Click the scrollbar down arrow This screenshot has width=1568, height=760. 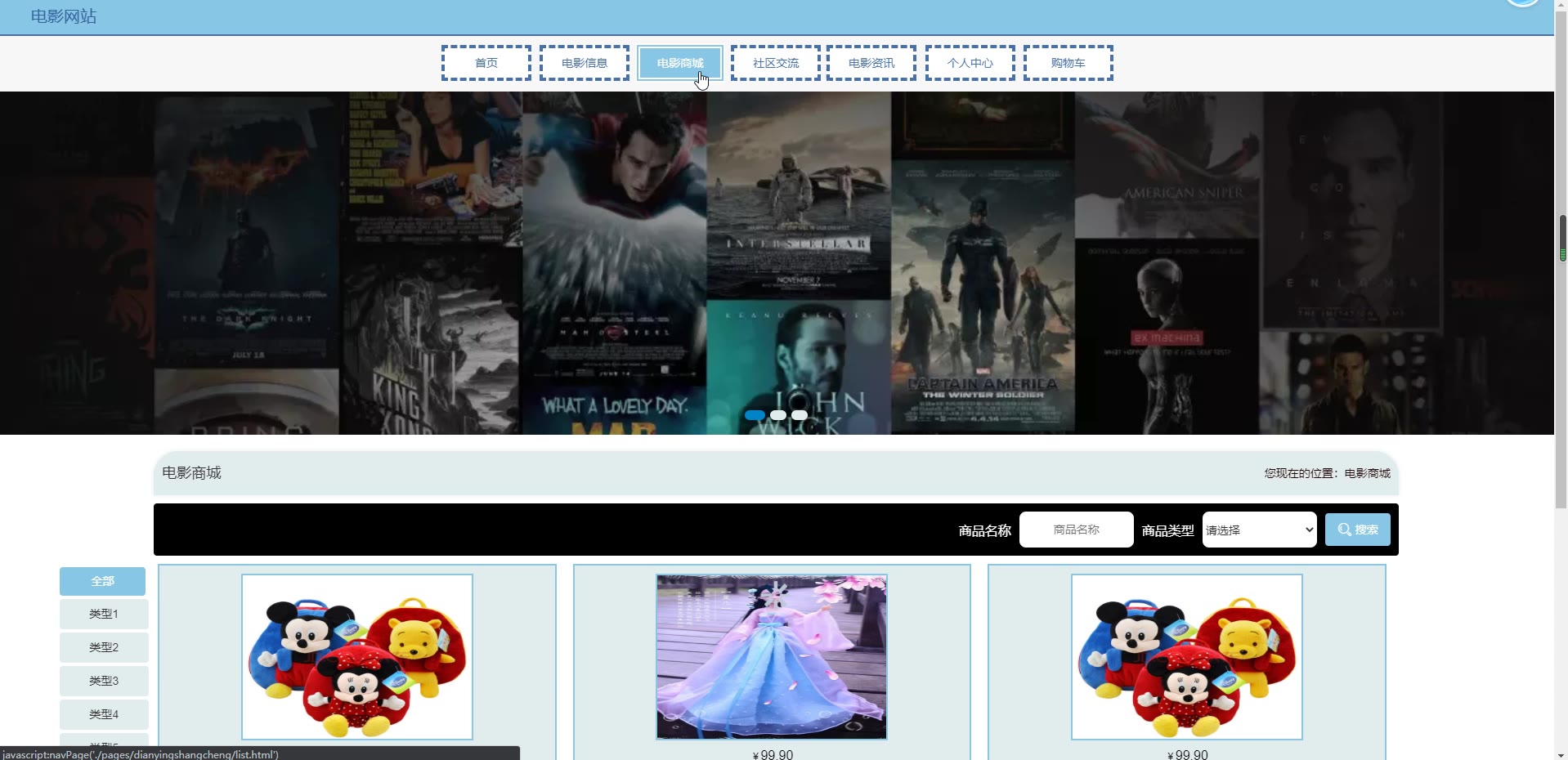pyautogui.click(x=1561, y=753)
